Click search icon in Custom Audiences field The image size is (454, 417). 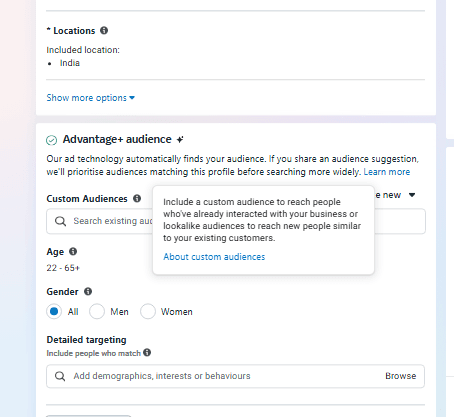pos(60,221)
